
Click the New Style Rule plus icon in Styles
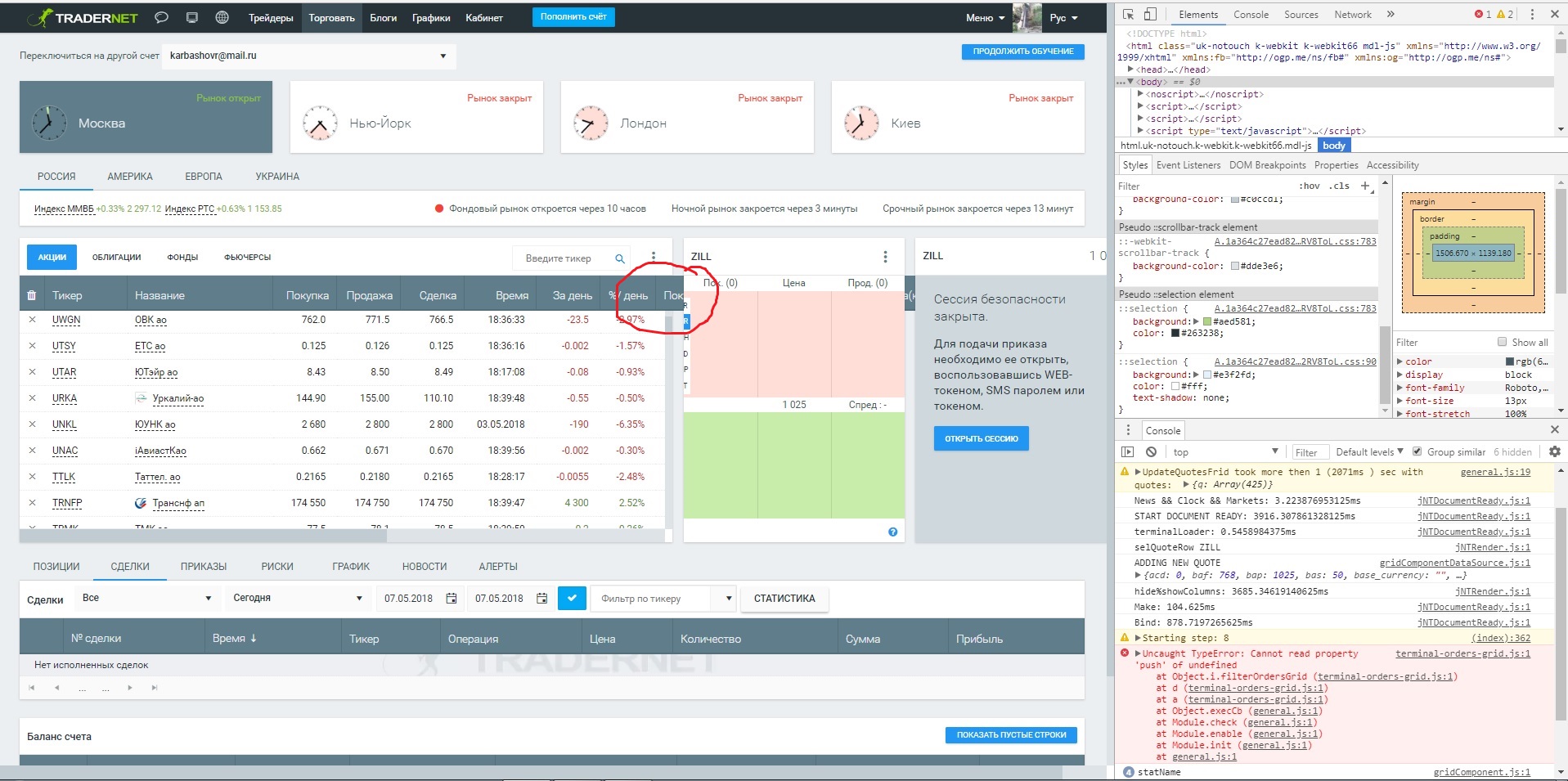tap(1364, 186)
